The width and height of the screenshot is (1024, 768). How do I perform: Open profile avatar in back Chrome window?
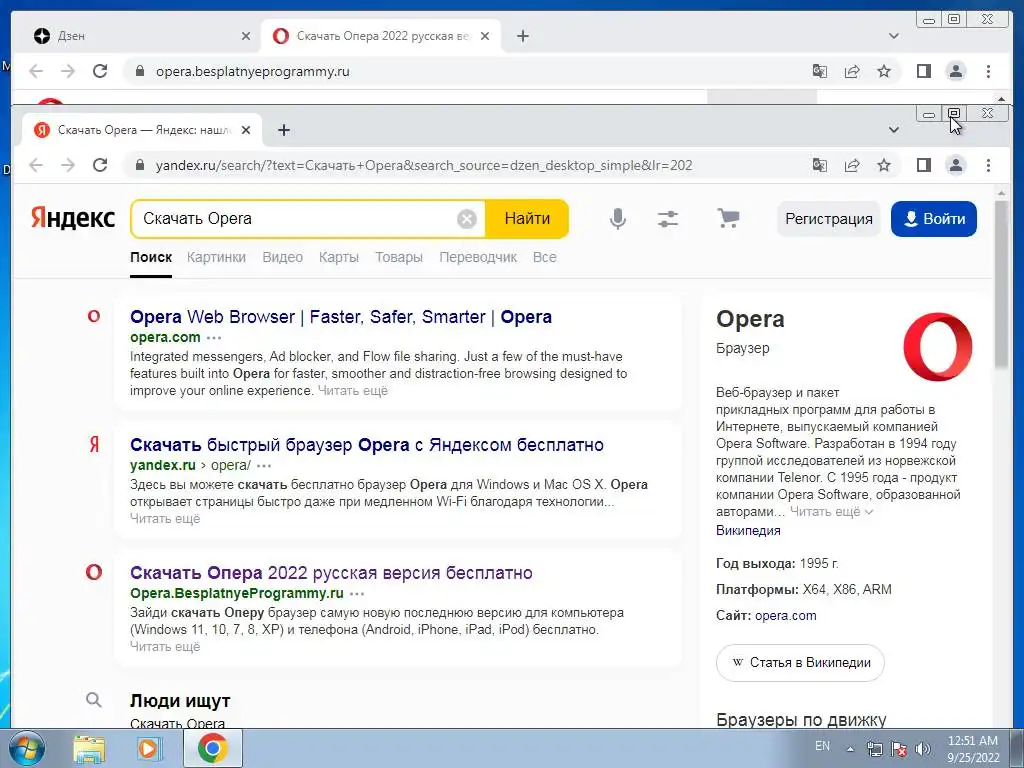coord(955,71)
